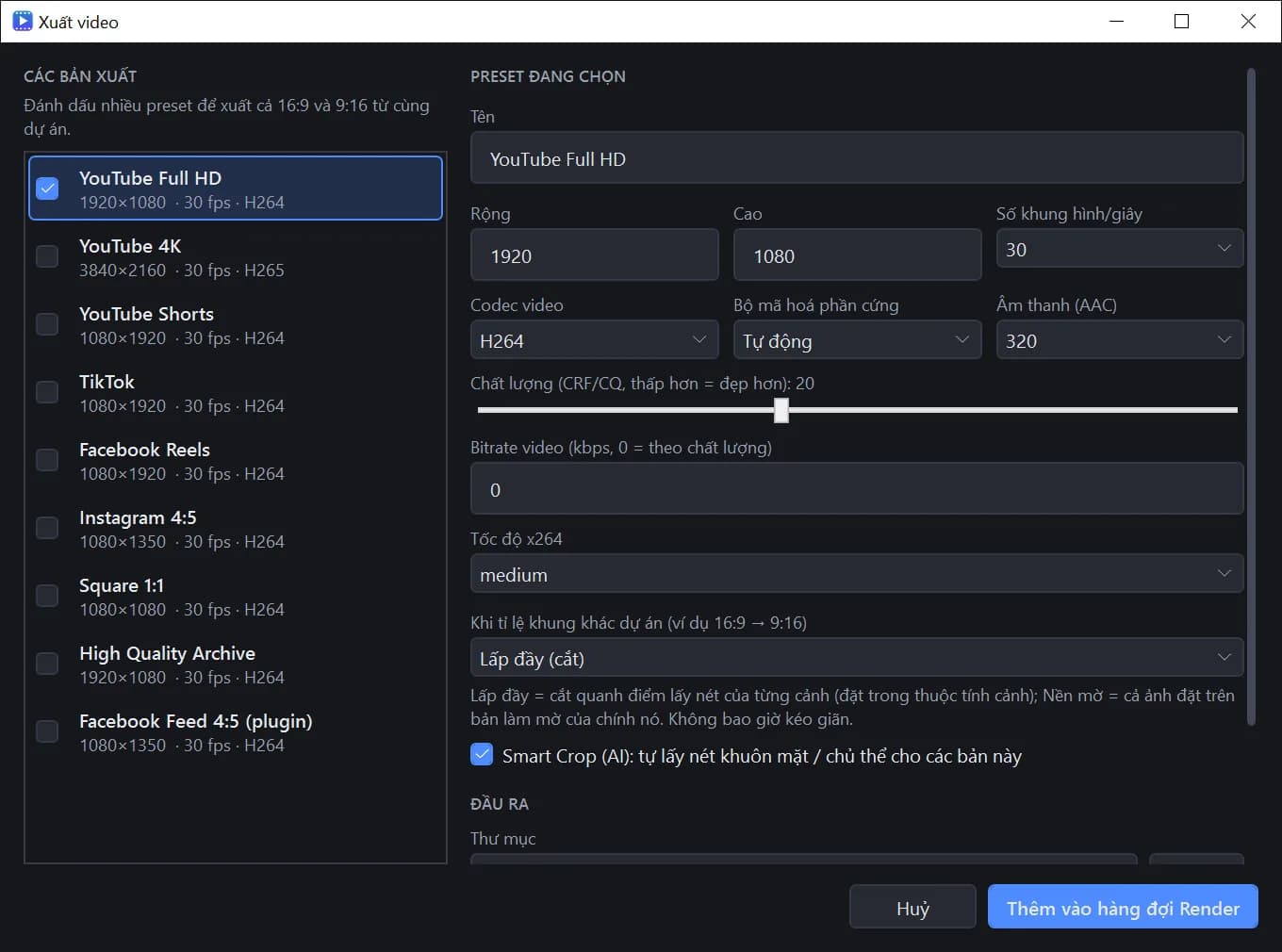Select the TikTok preset title

click(107, 382)
